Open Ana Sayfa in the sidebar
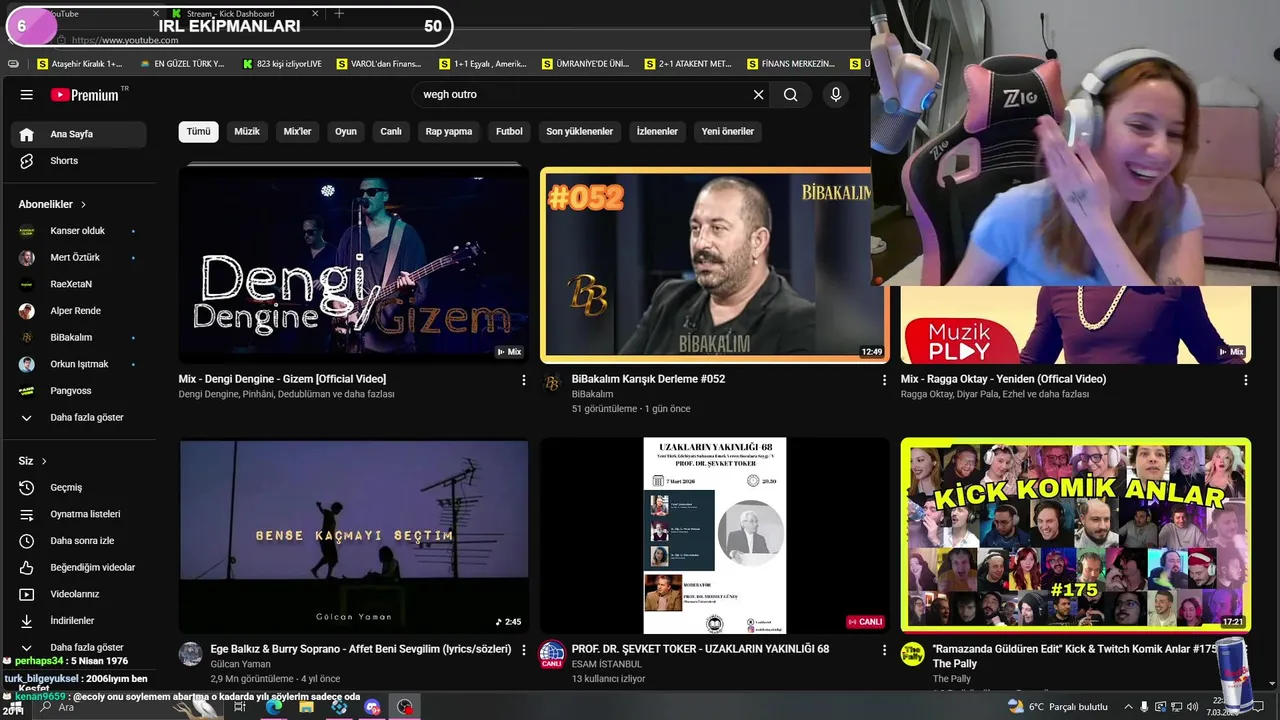This screenshot has height=720, width=1280. pos(80,134)
